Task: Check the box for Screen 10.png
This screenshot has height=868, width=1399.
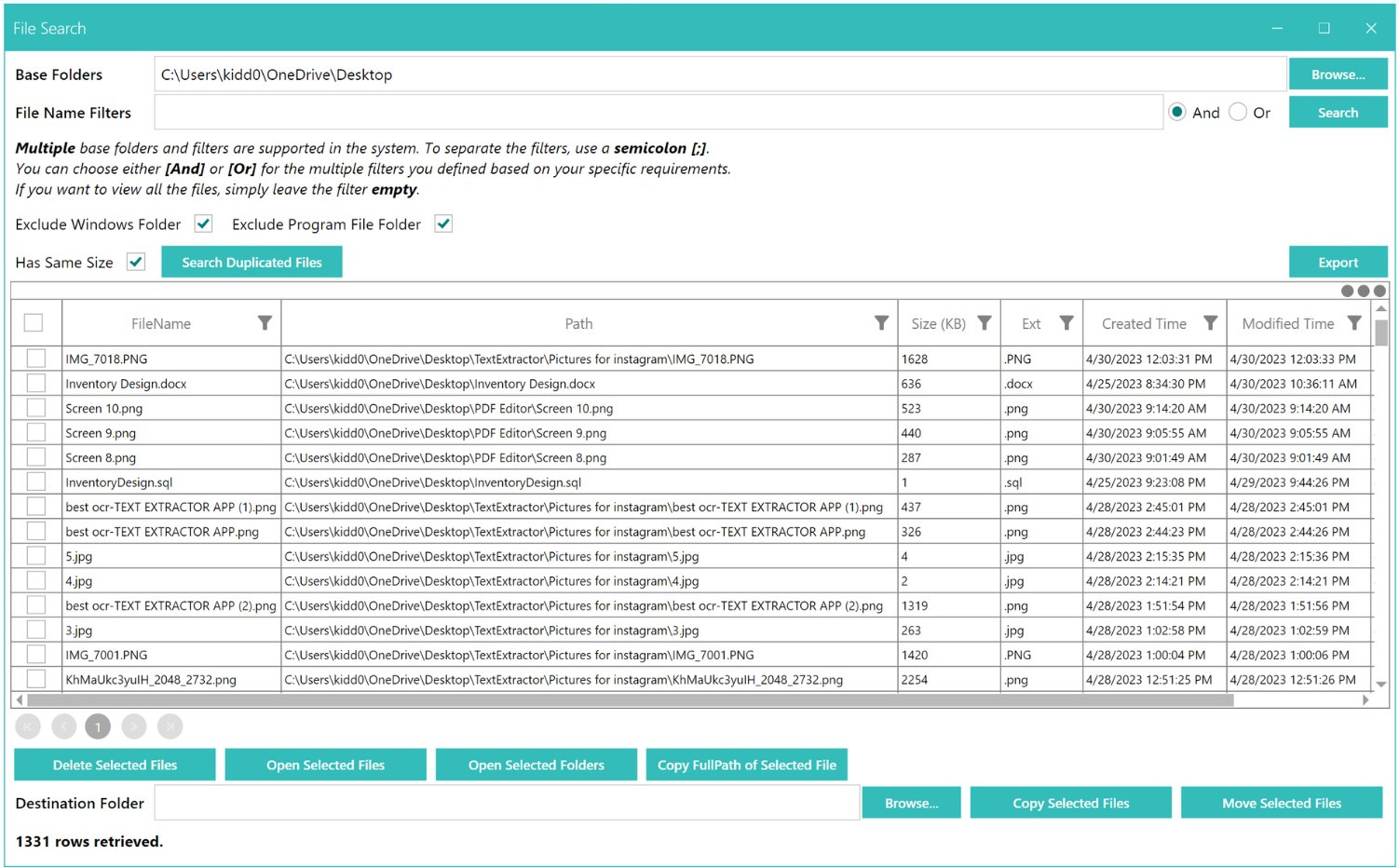Action: coord(36,407)
